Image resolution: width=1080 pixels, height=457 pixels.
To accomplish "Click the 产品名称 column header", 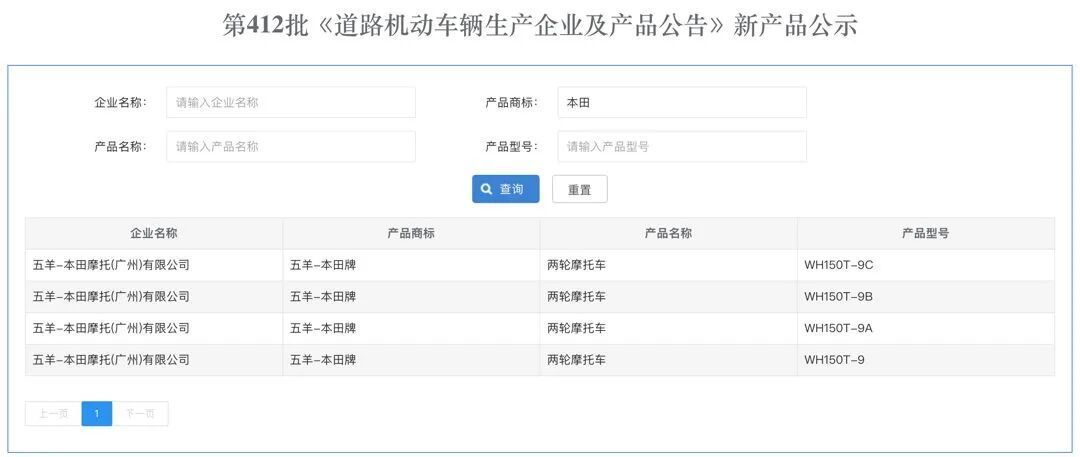I will pos(669,233).
